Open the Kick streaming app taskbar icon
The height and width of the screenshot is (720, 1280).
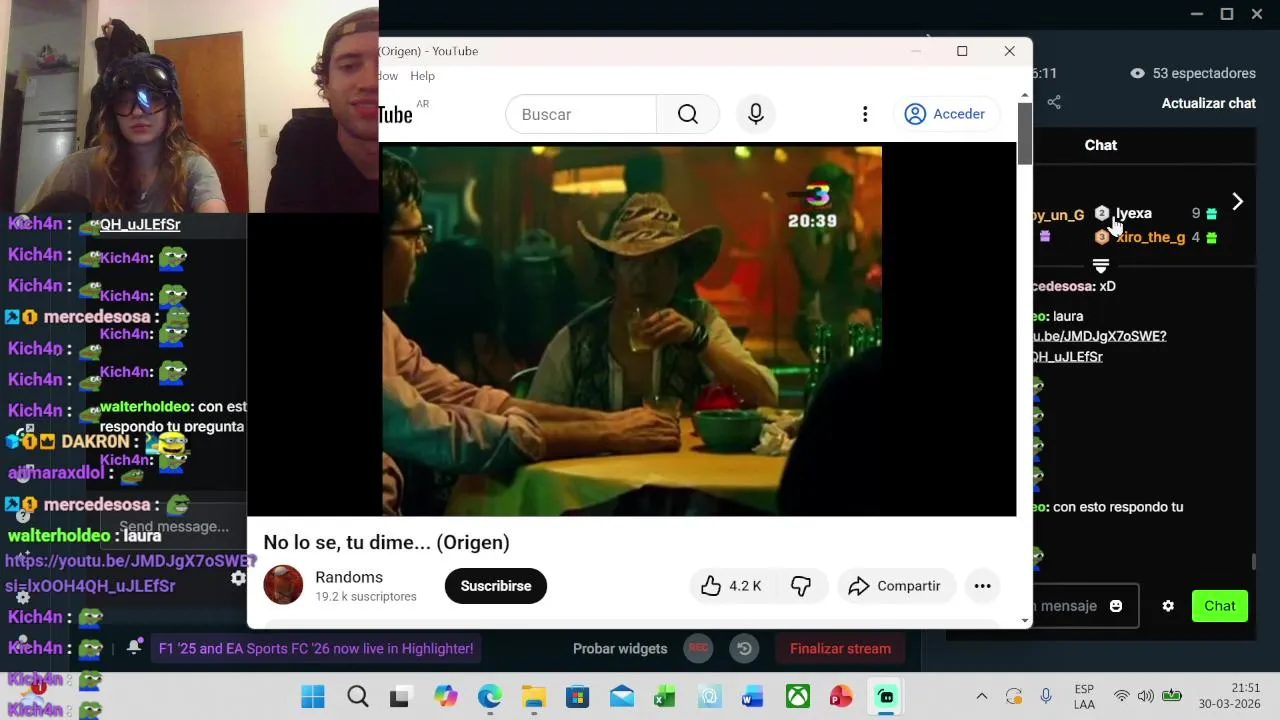point(885,696)
